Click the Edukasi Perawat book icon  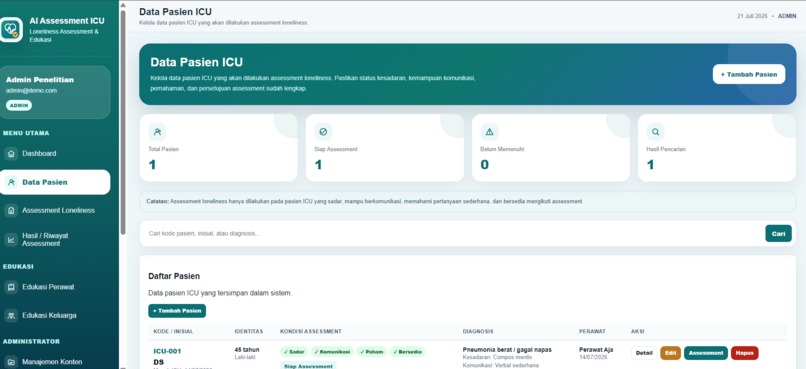point(11,287)
